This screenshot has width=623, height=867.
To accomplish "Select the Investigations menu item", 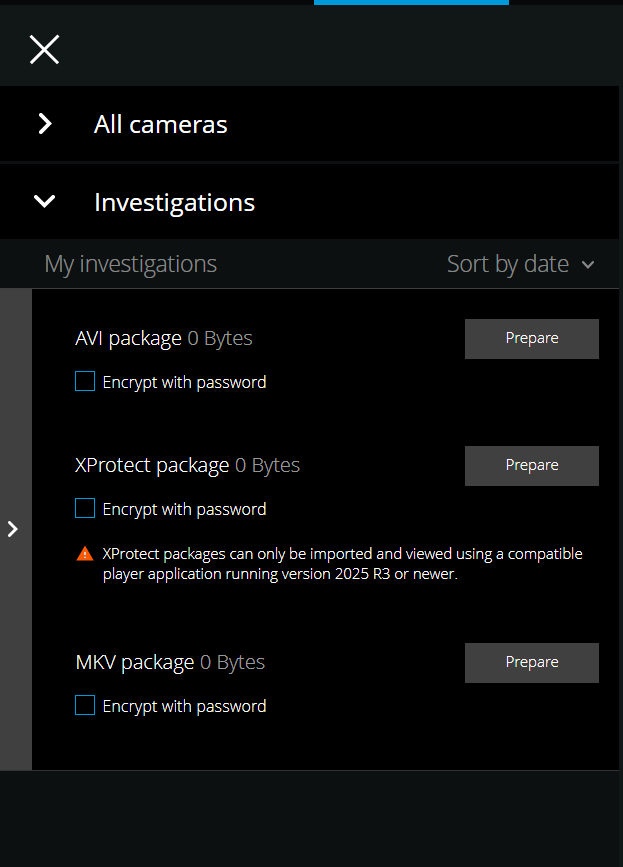I will [310, 202].
